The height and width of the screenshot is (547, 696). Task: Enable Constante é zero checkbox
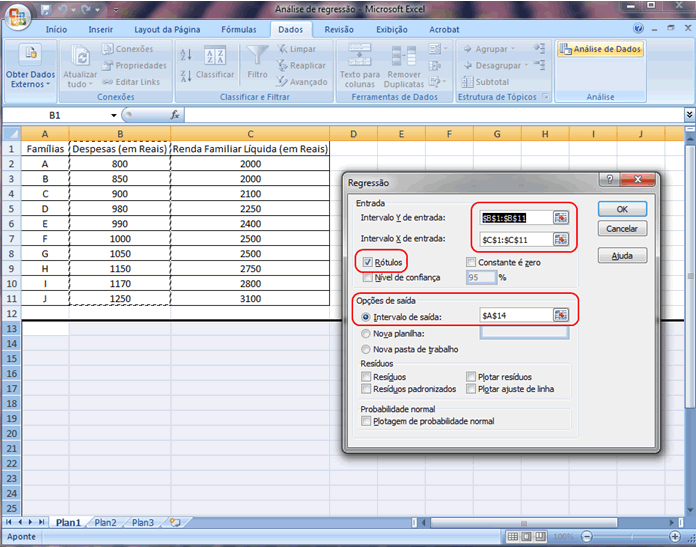471,262
